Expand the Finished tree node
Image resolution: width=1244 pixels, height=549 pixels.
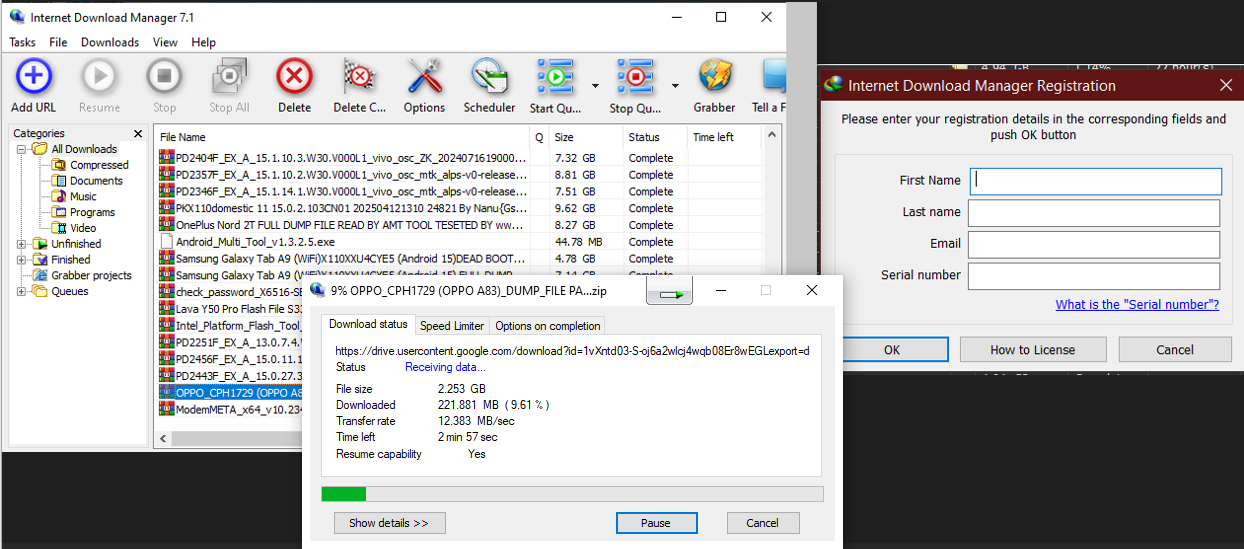point(21,260)
